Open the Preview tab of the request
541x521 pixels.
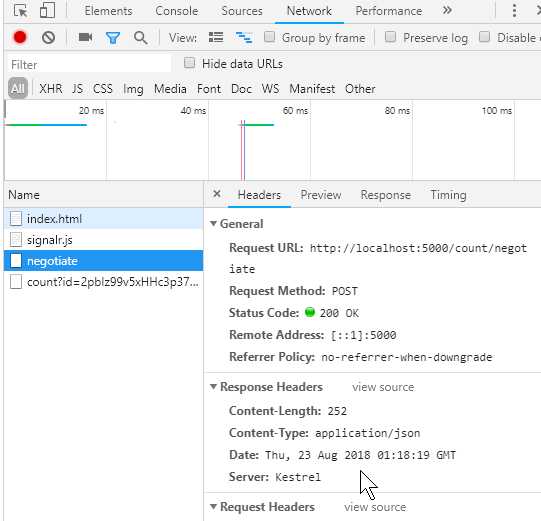(321, 195)
